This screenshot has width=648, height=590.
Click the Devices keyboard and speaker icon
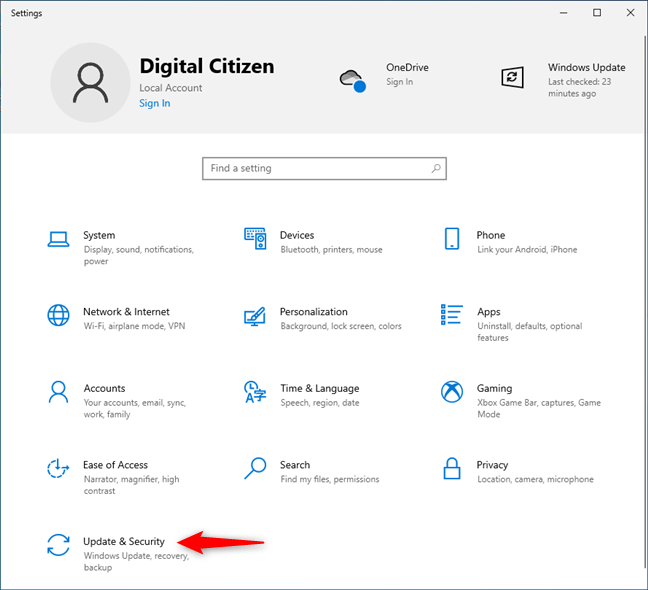255,239
